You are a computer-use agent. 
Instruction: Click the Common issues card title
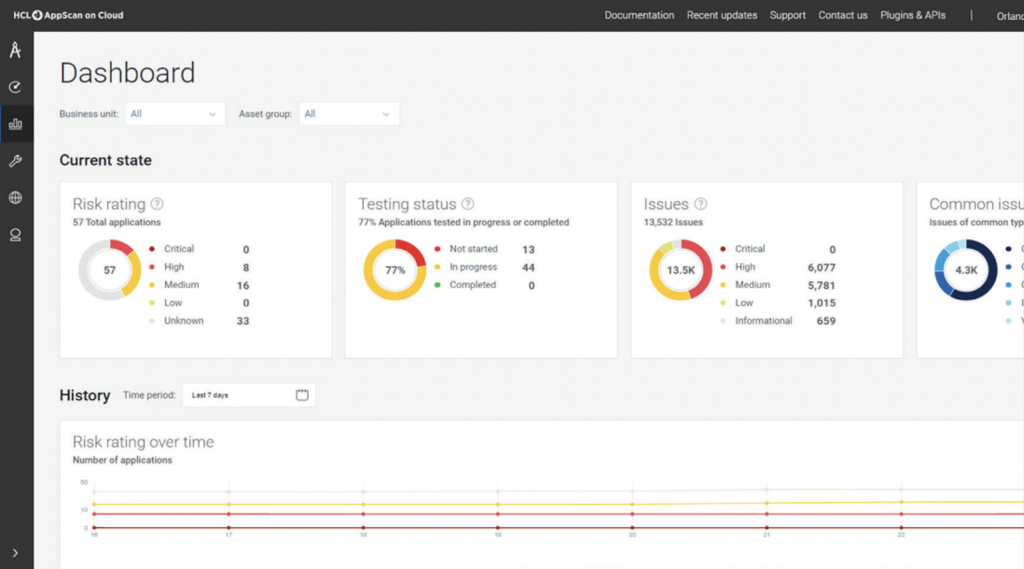(x=976, y=204)
